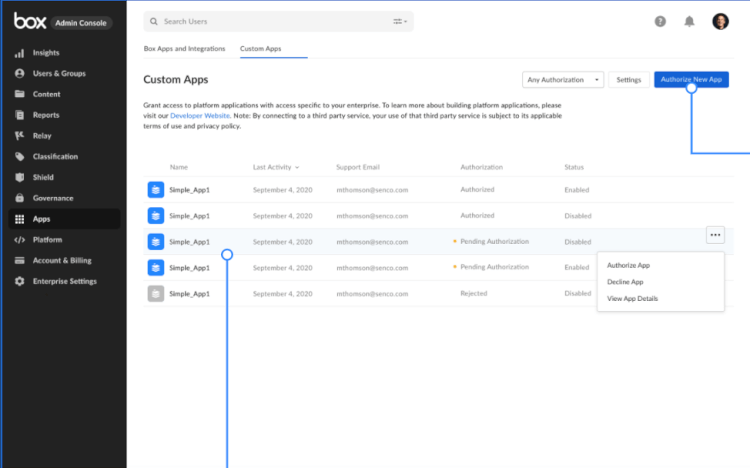Choose Decline App from context menu
The height and width of the screenshot is (468, 750).
pyautogui.click(x=625, y=282)
